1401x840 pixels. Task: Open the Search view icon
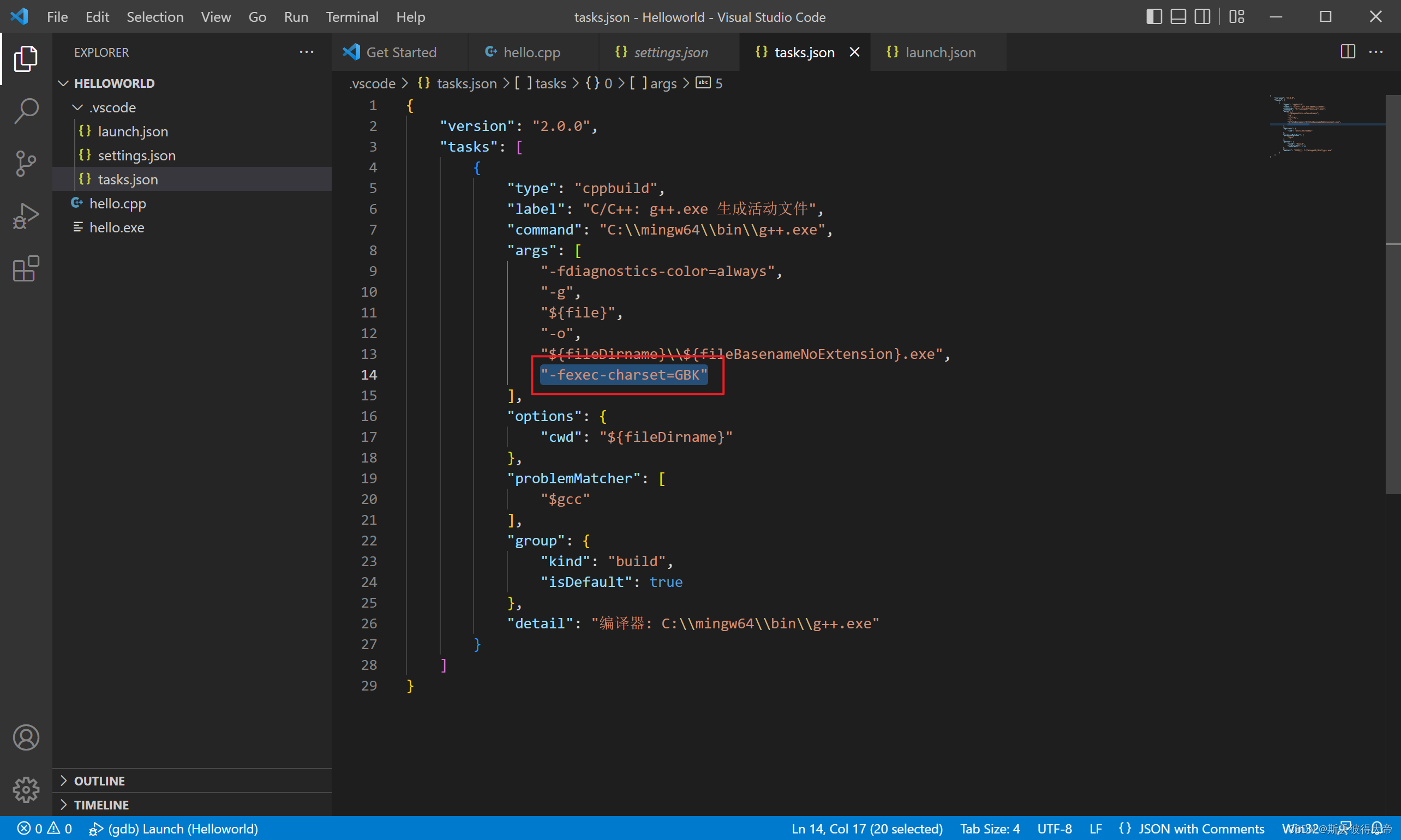pos(26,110)
